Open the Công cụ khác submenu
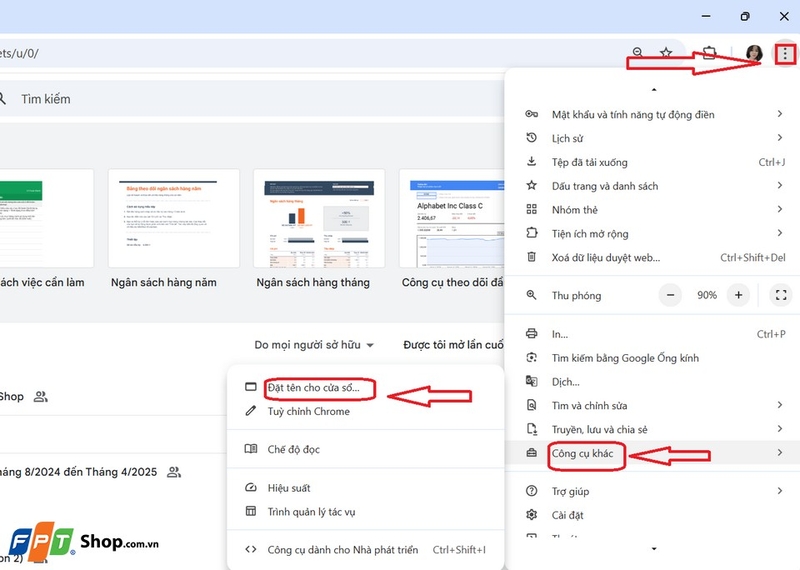 tap(653, 453)
